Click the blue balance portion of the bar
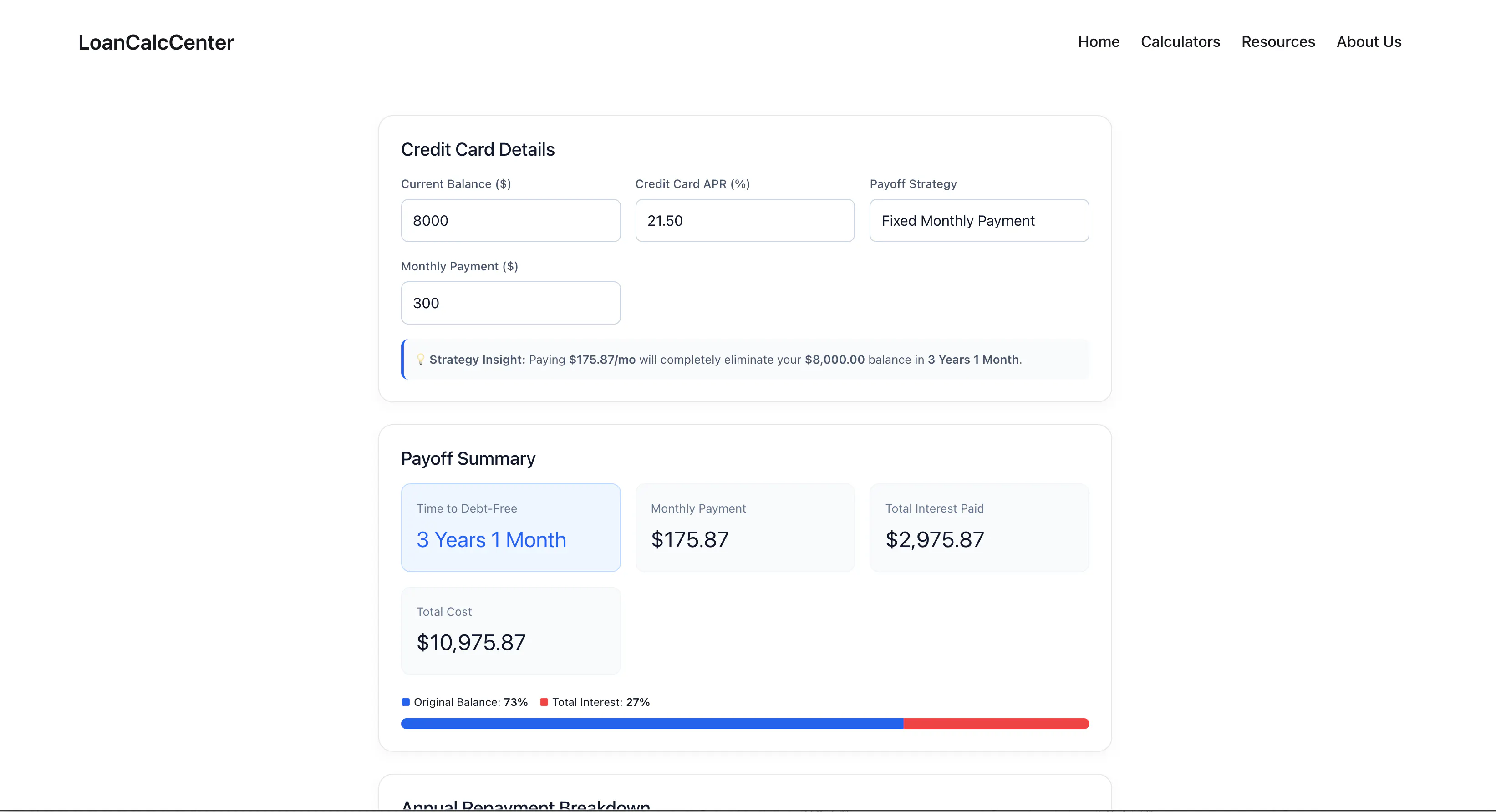 pyautogui.click(x=652, y=724)
